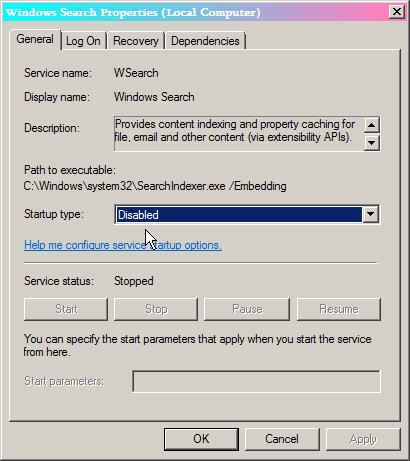Click the Apply button

[363, 439]
